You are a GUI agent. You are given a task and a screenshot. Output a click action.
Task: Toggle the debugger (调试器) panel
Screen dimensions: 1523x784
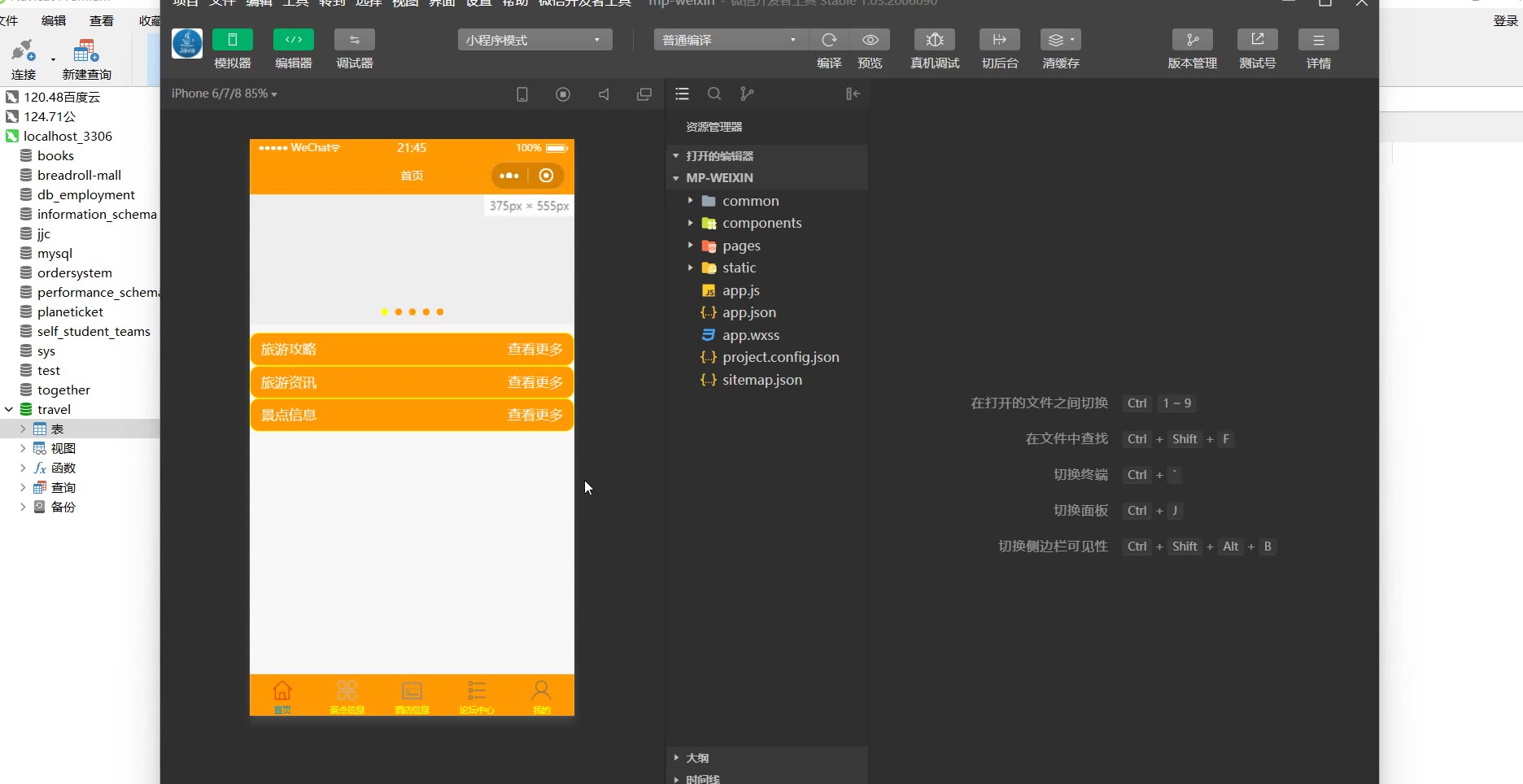point(354,40)
